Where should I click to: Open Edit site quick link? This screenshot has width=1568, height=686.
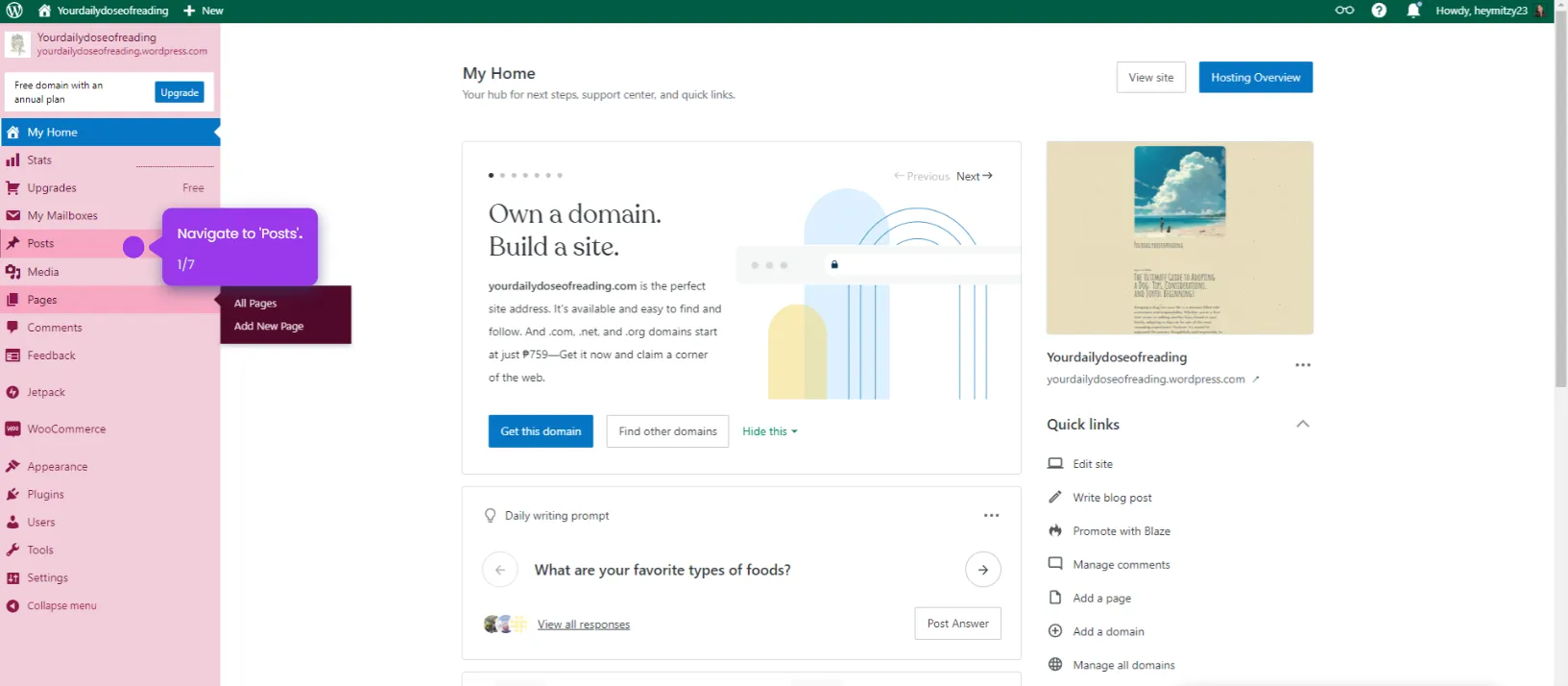coord(1092,464)
